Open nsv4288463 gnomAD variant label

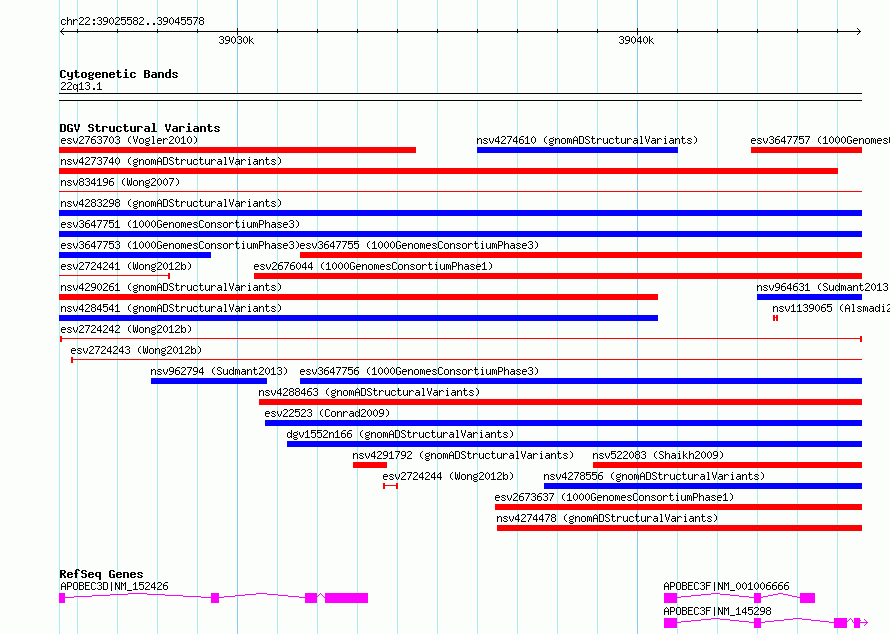[369, 392]
